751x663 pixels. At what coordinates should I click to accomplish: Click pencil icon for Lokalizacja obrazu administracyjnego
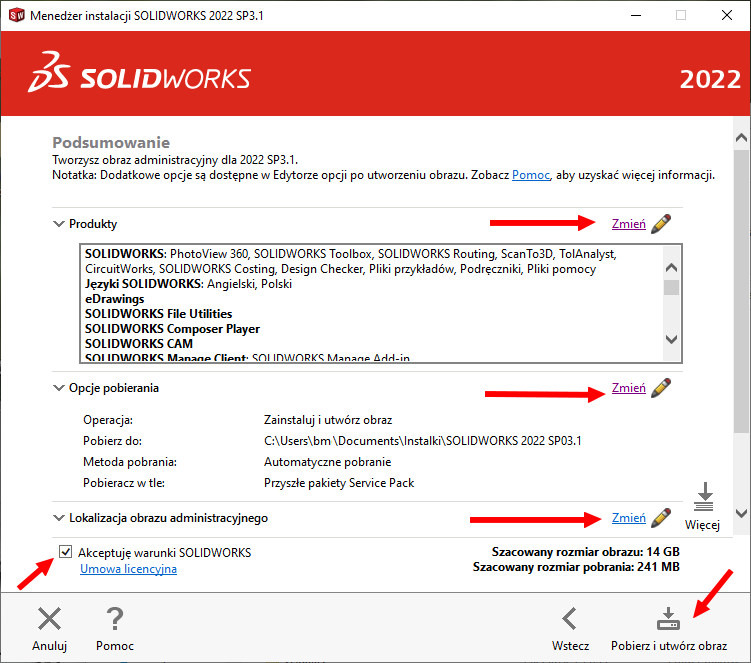coord(661,518)
